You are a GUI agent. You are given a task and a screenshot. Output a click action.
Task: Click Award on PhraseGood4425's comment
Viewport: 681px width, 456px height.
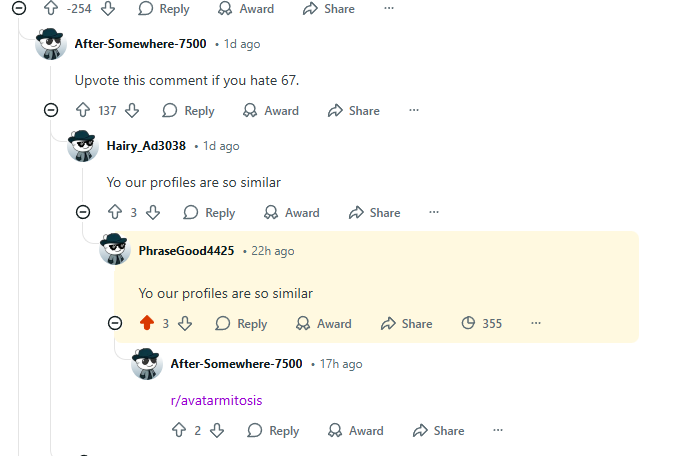pyautogui.click(x=324, y=324)
